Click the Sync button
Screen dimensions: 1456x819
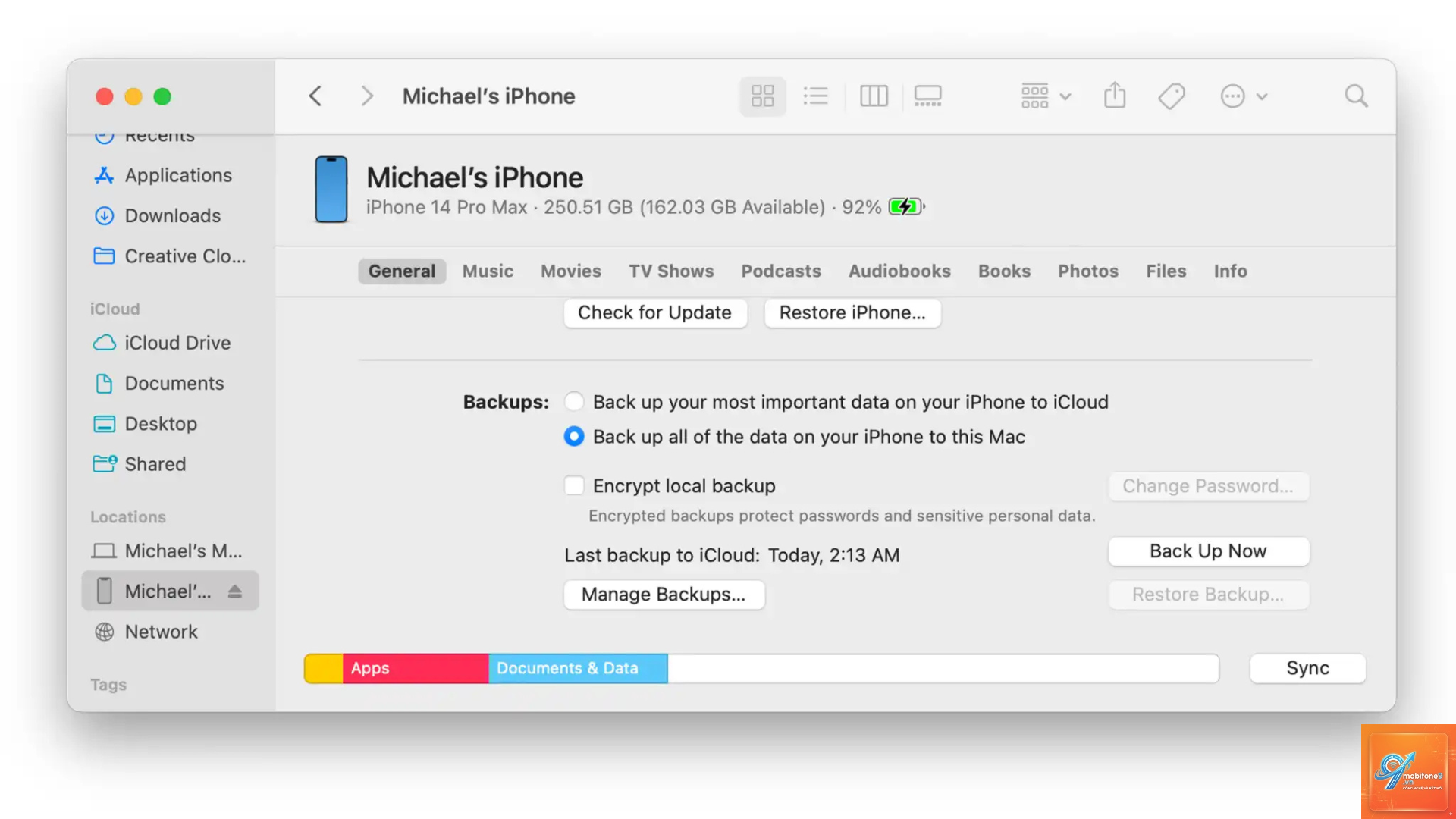click(x=1307, y=668)
